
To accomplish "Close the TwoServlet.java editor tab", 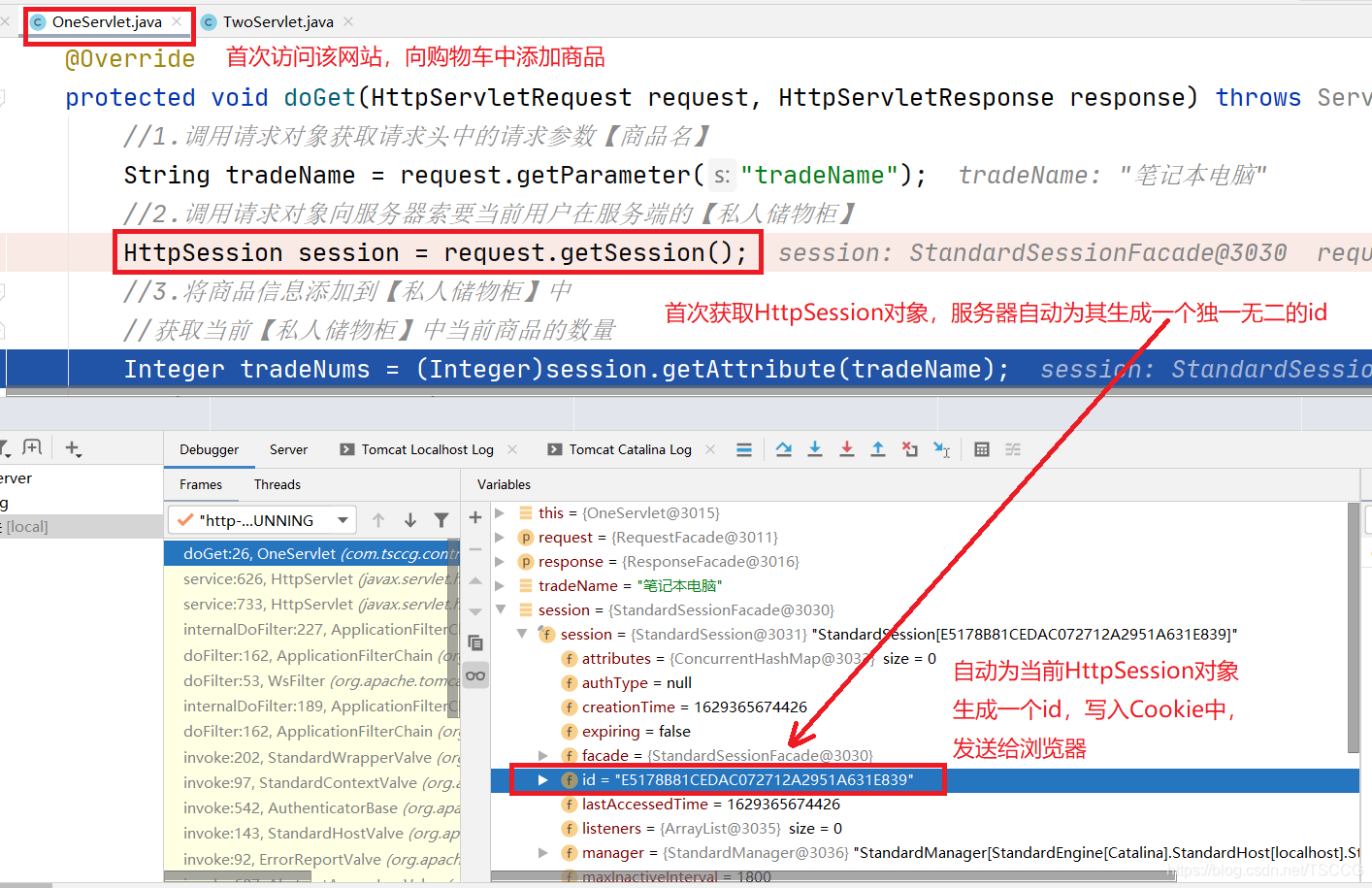I will (x=348, y=21).
